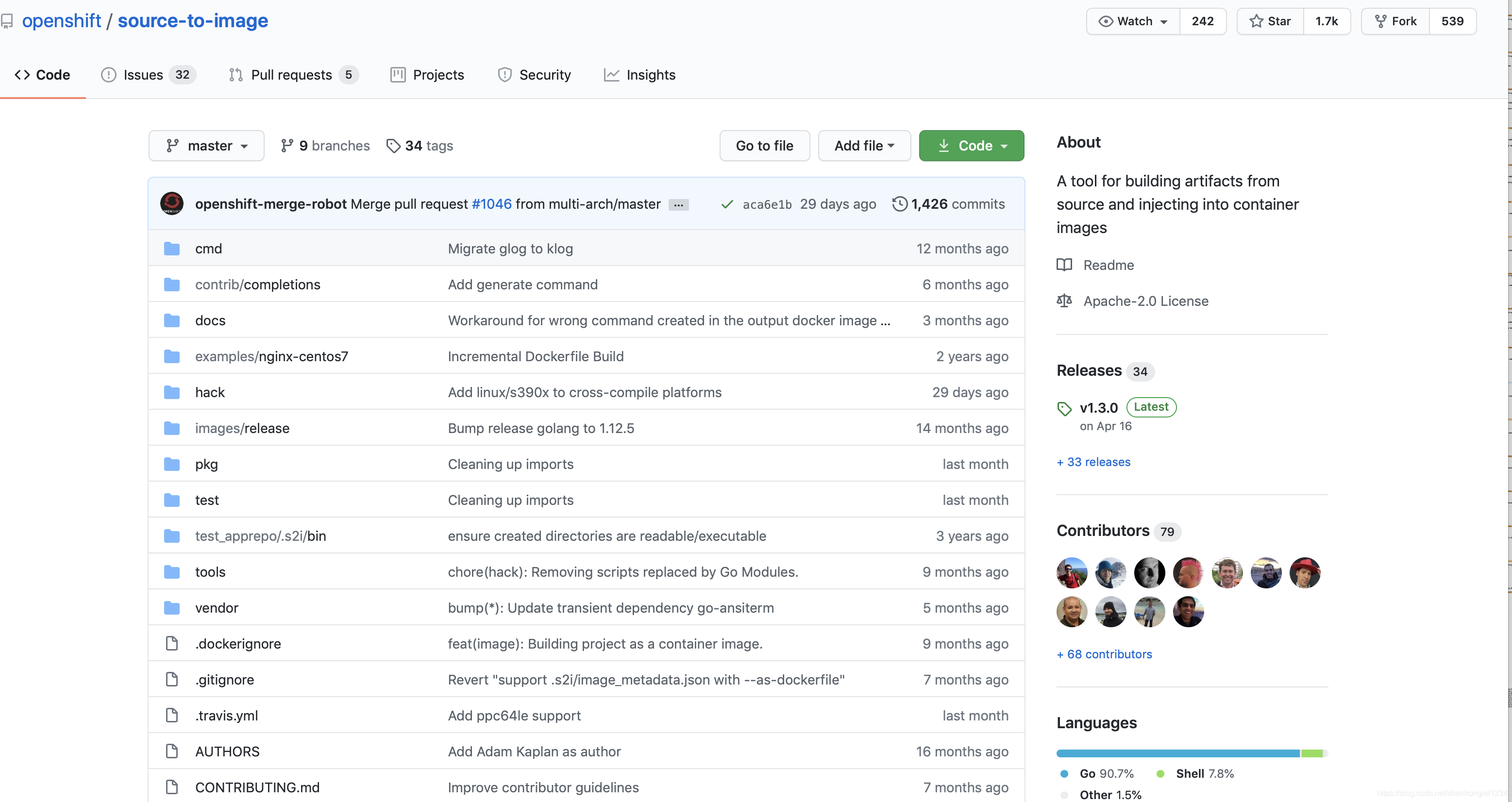Open the Issues tab

[x=148, y=75]
